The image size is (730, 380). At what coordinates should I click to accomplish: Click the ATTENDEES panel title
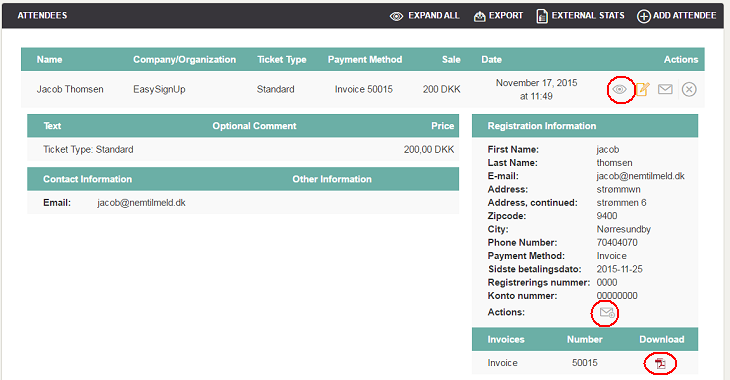tap(42, 15)
